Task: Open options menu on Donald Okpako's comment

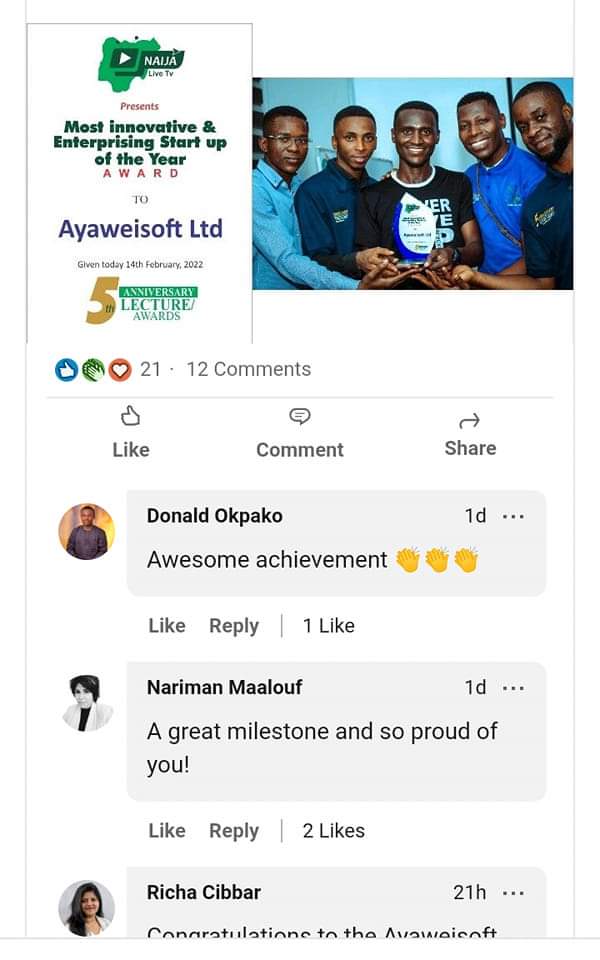Action: [x=513, y=516]
